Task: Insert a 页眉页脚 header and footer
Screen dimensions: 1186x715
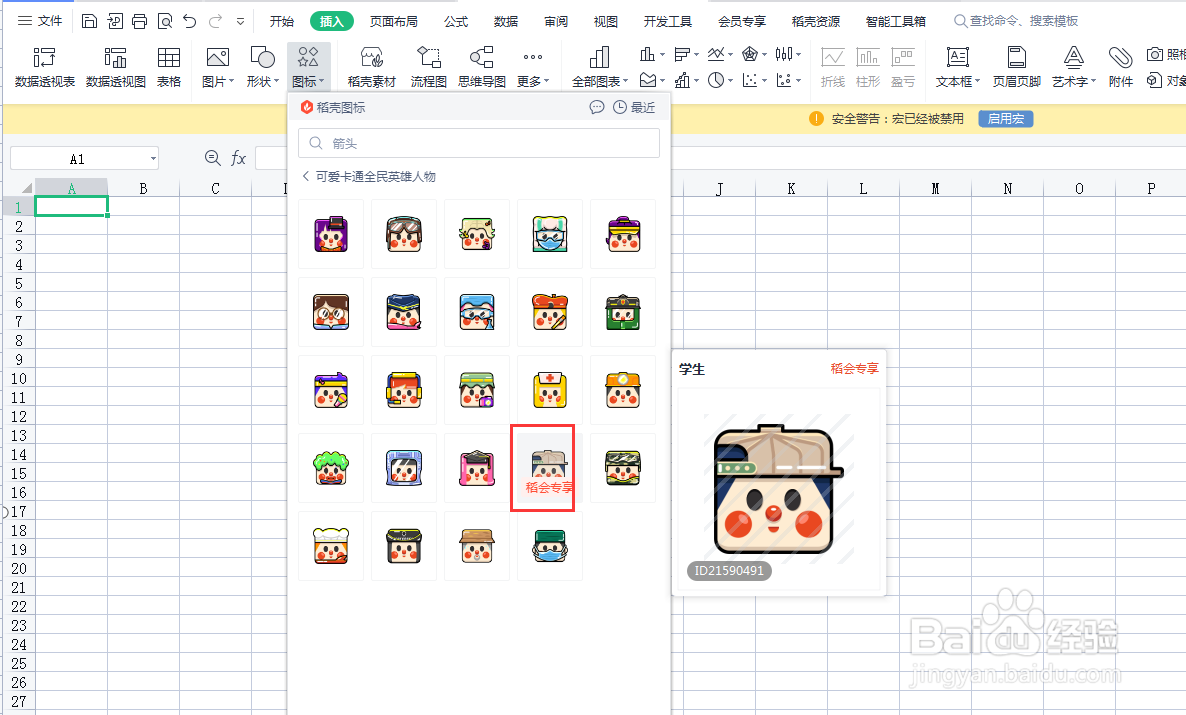Action: pos(1016,66)
